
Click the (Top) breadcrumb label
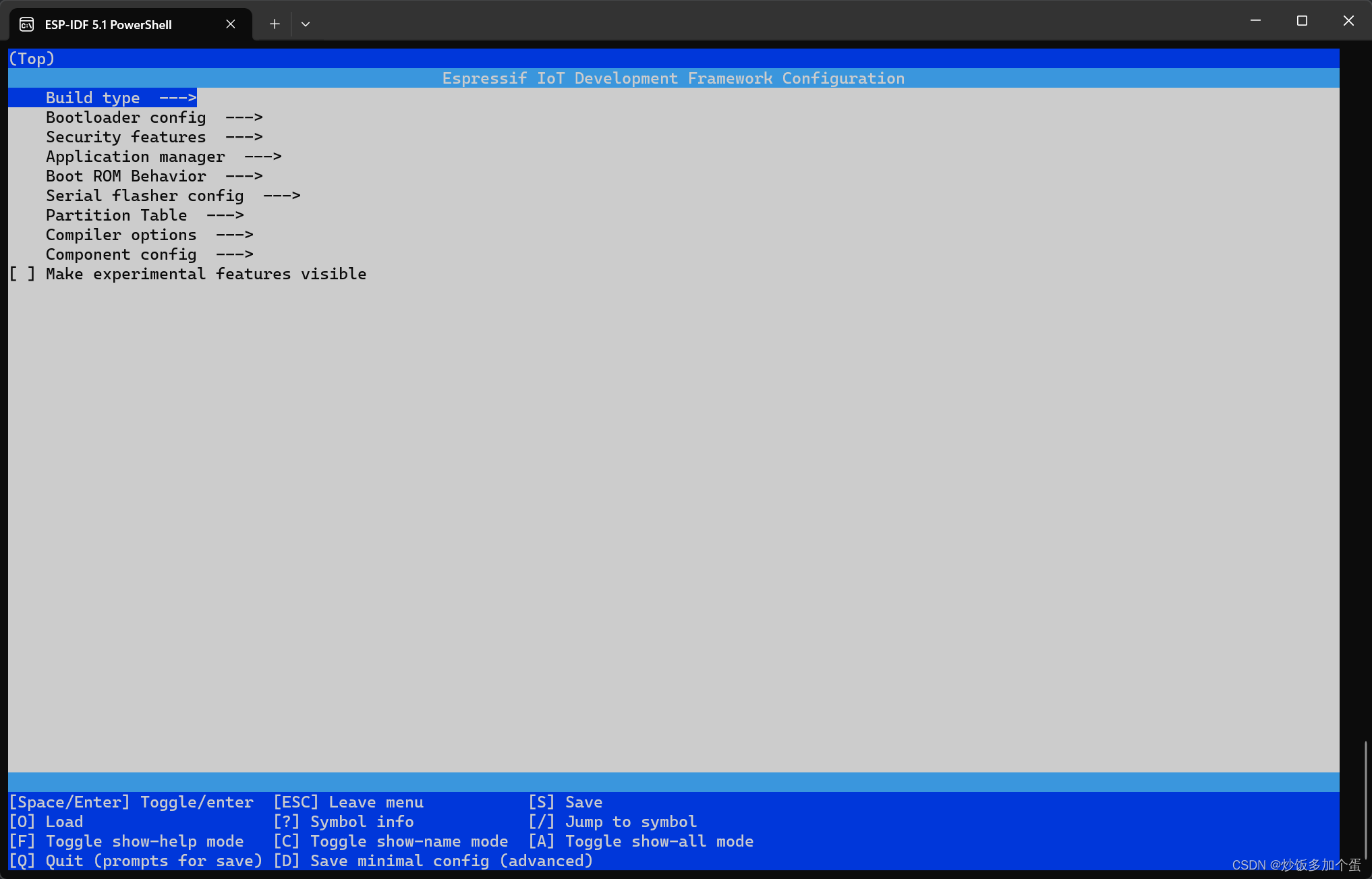click(x=32, y=59)
